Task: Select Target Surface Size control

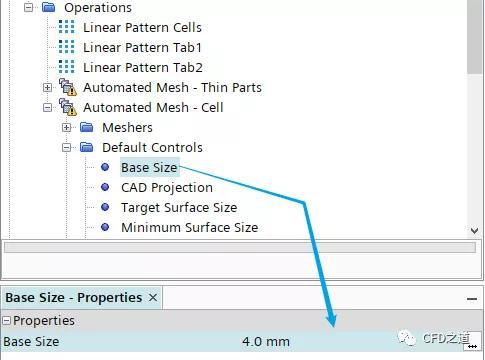Action: tap(179, 207)
